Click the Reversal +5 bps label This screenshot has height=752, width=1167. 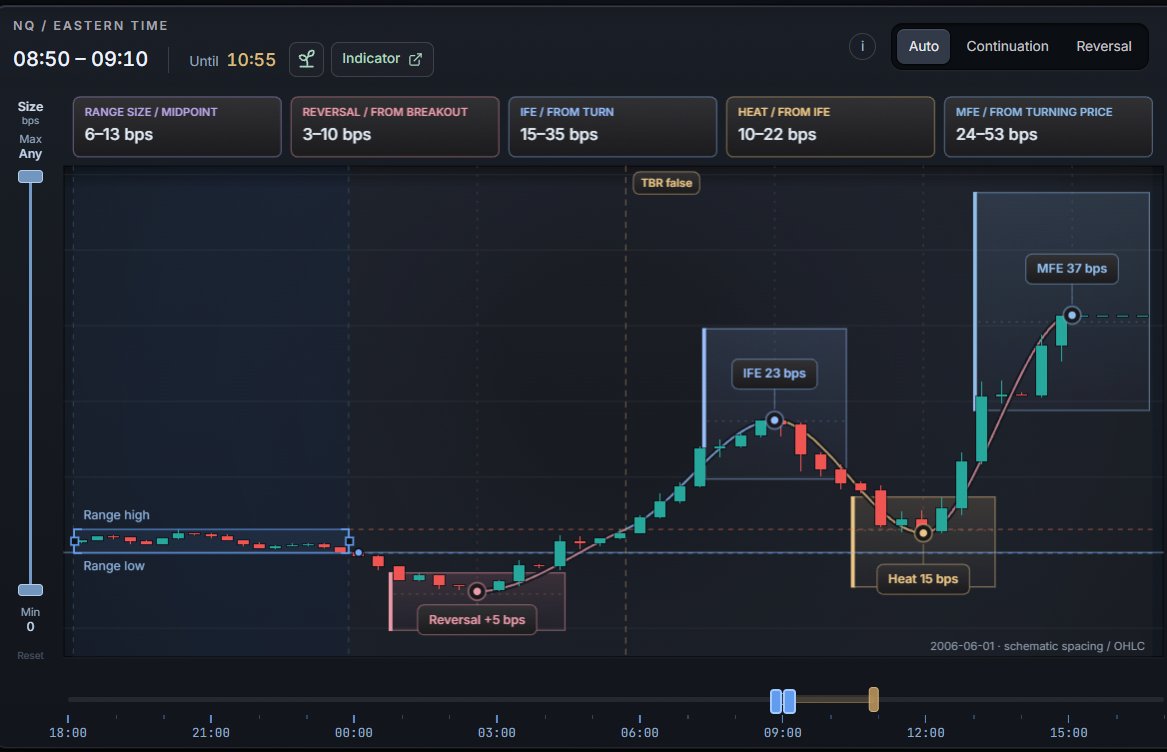[x=476, y=619]
